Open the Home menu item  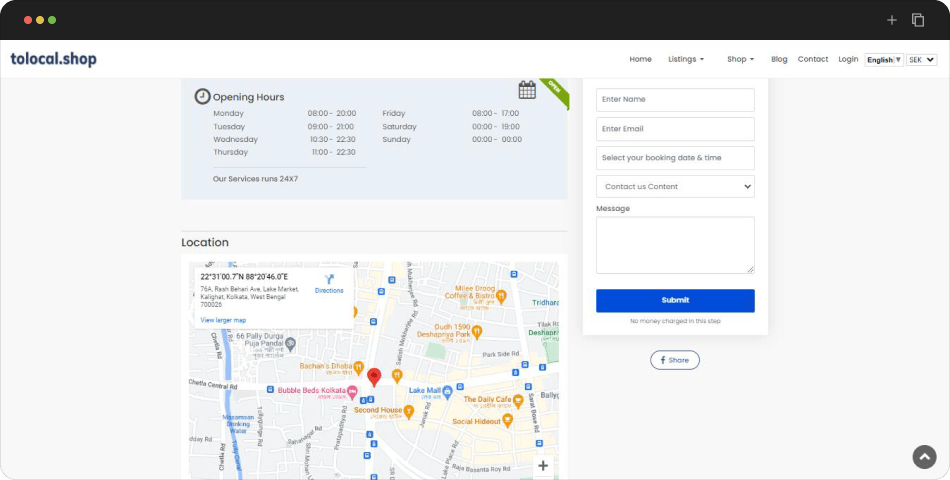click(x=640, y=59)
